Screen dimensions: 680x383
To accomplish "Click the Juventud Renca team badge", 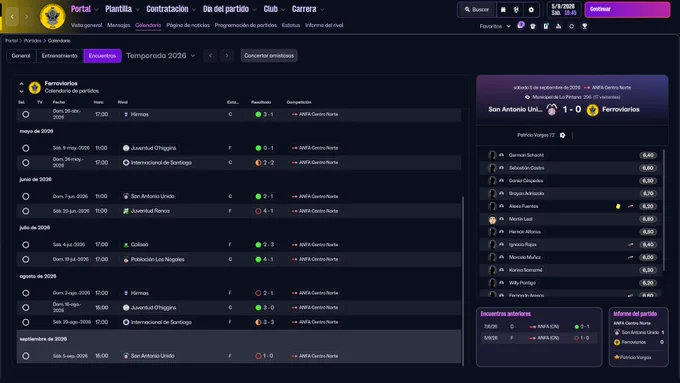I will (126, 211).
